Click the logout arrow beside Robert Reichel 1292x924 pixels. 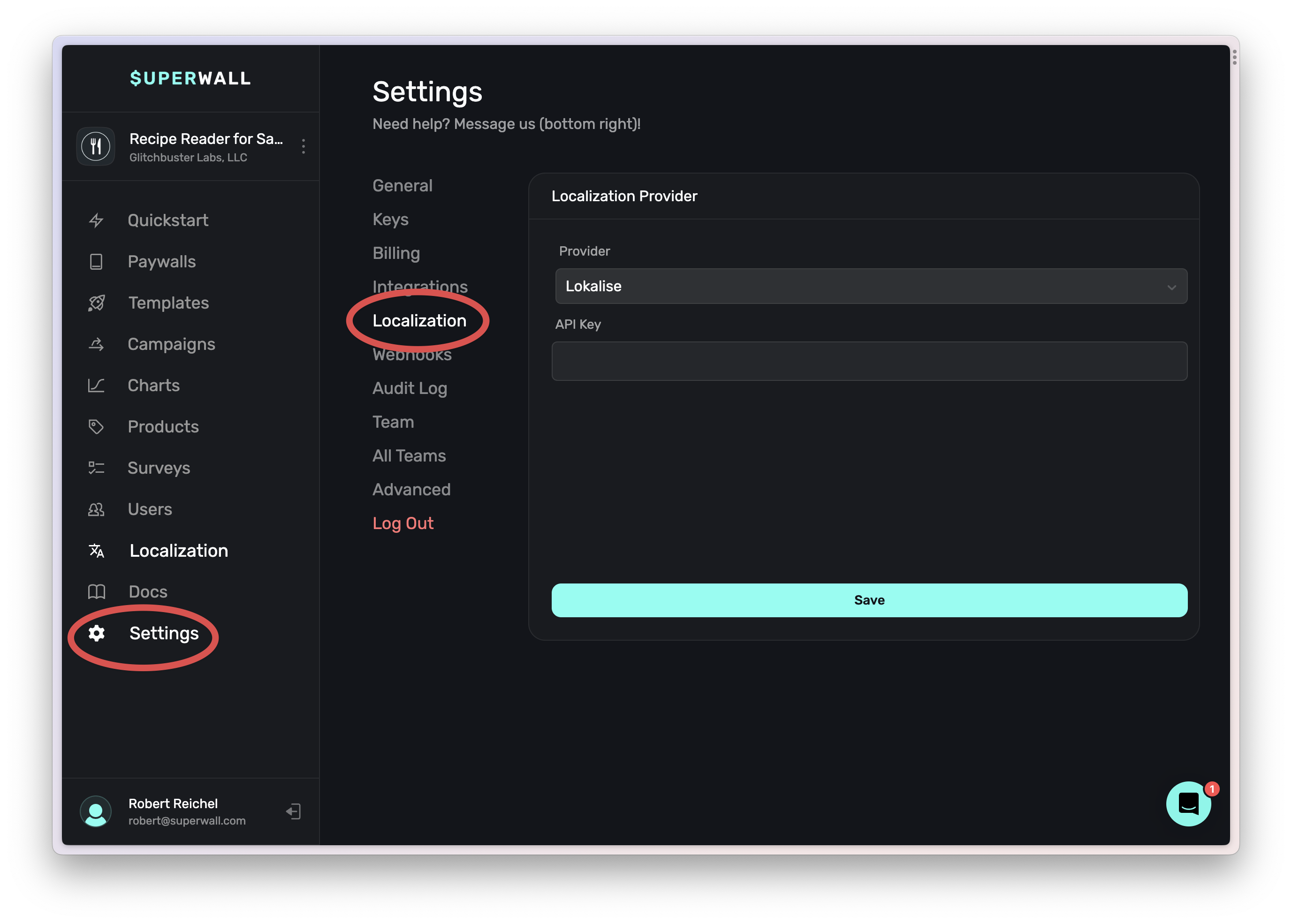click(x=294, y=811)
